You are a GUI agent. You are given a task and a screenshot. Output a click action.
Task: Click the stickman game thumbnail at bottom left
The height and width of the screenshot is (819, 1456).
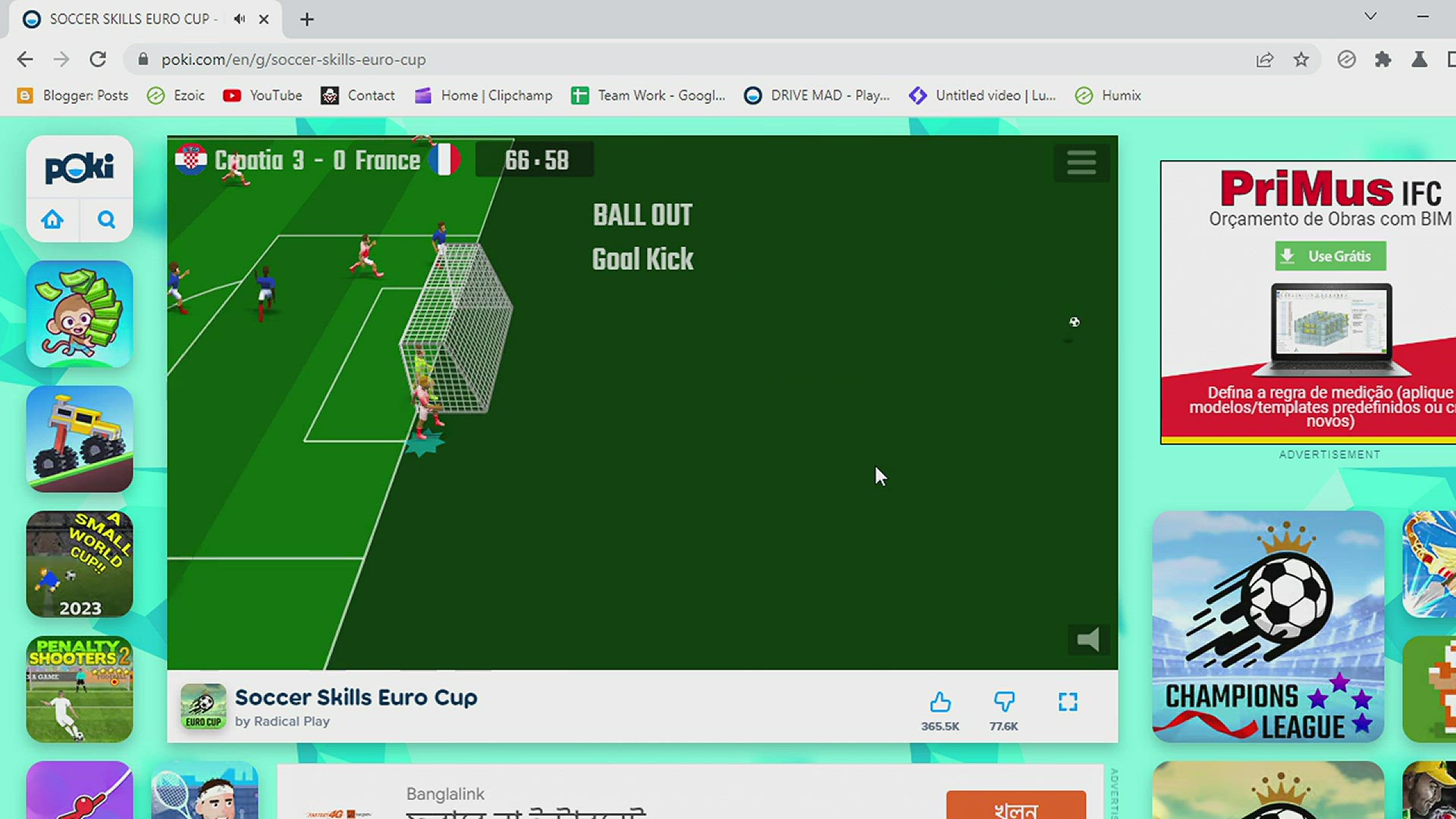click(80, 790)
